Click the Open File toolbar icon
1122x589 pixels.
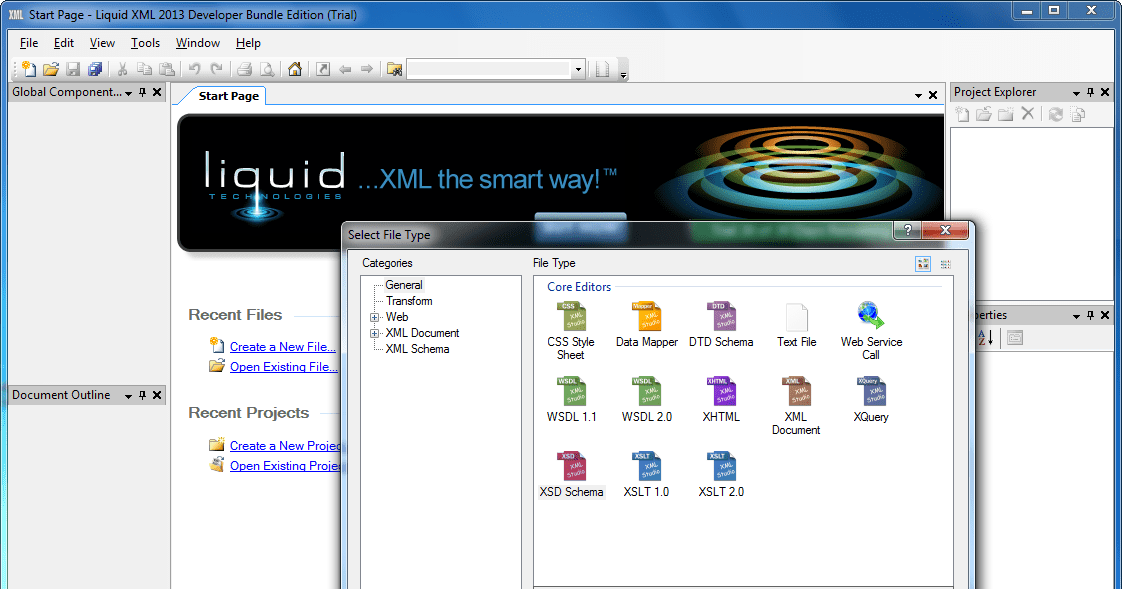coord(51,69)
